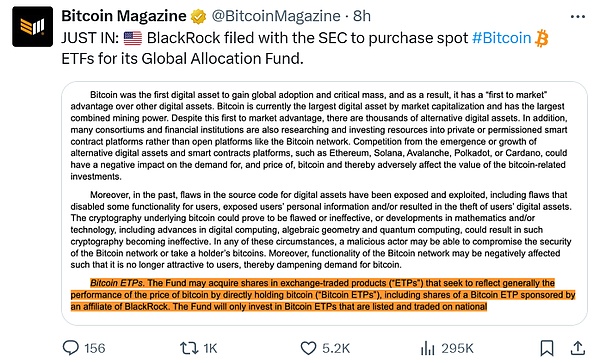This screenshot has width=600, height=363.
Task: Open the Bitcoin Magazine profile avatar
Action: click(x=33, y=27)
